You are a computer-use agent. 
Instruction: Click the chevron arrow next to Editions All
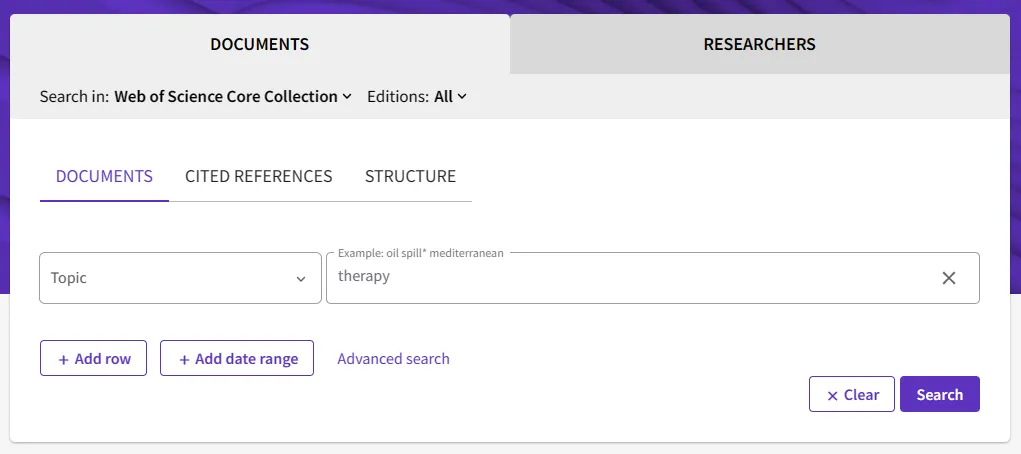coord(462,96)
